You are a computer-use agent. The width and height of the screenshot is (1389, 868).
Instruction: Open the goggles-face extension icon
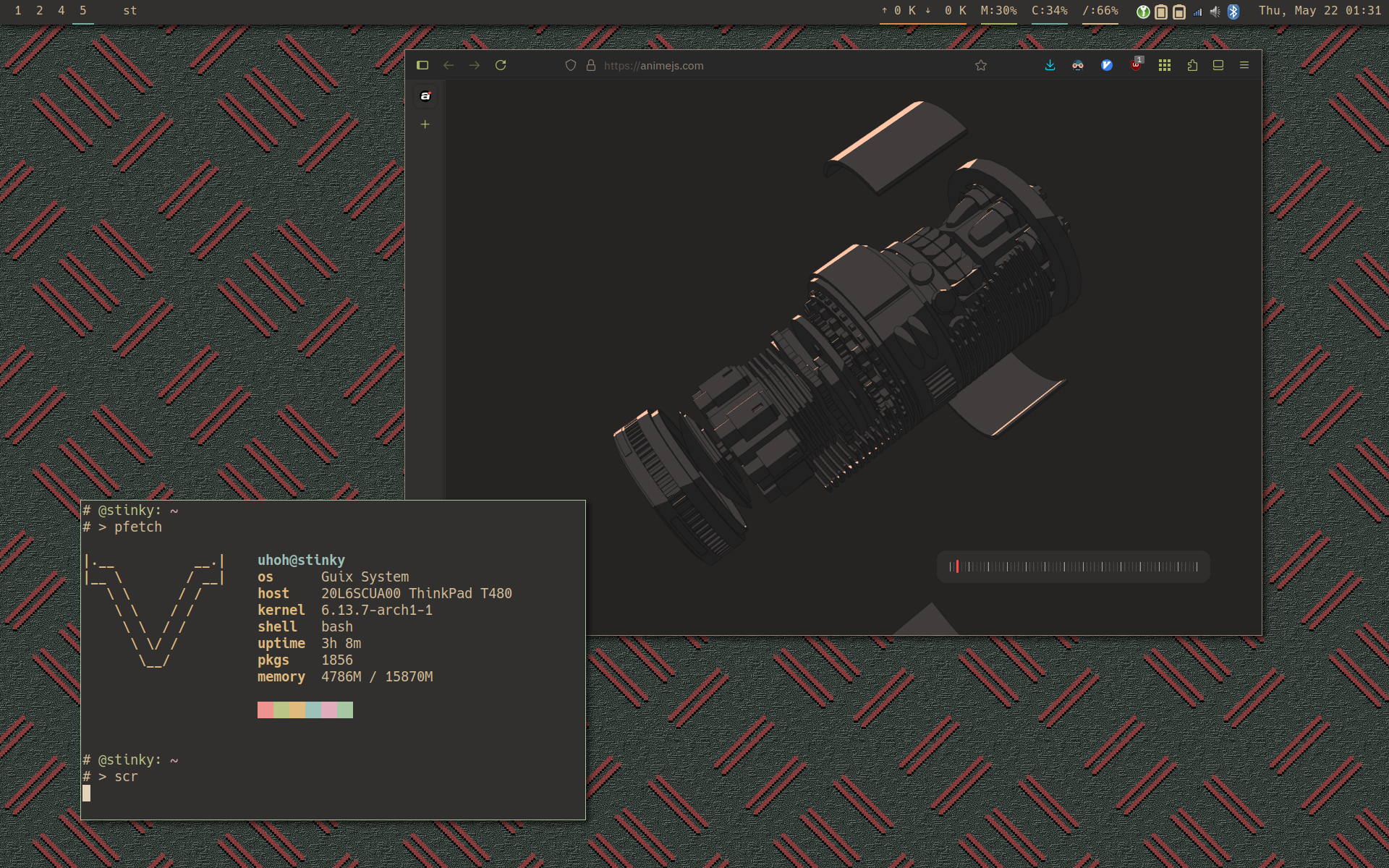pyautogui.click(x=1078, y=65)
